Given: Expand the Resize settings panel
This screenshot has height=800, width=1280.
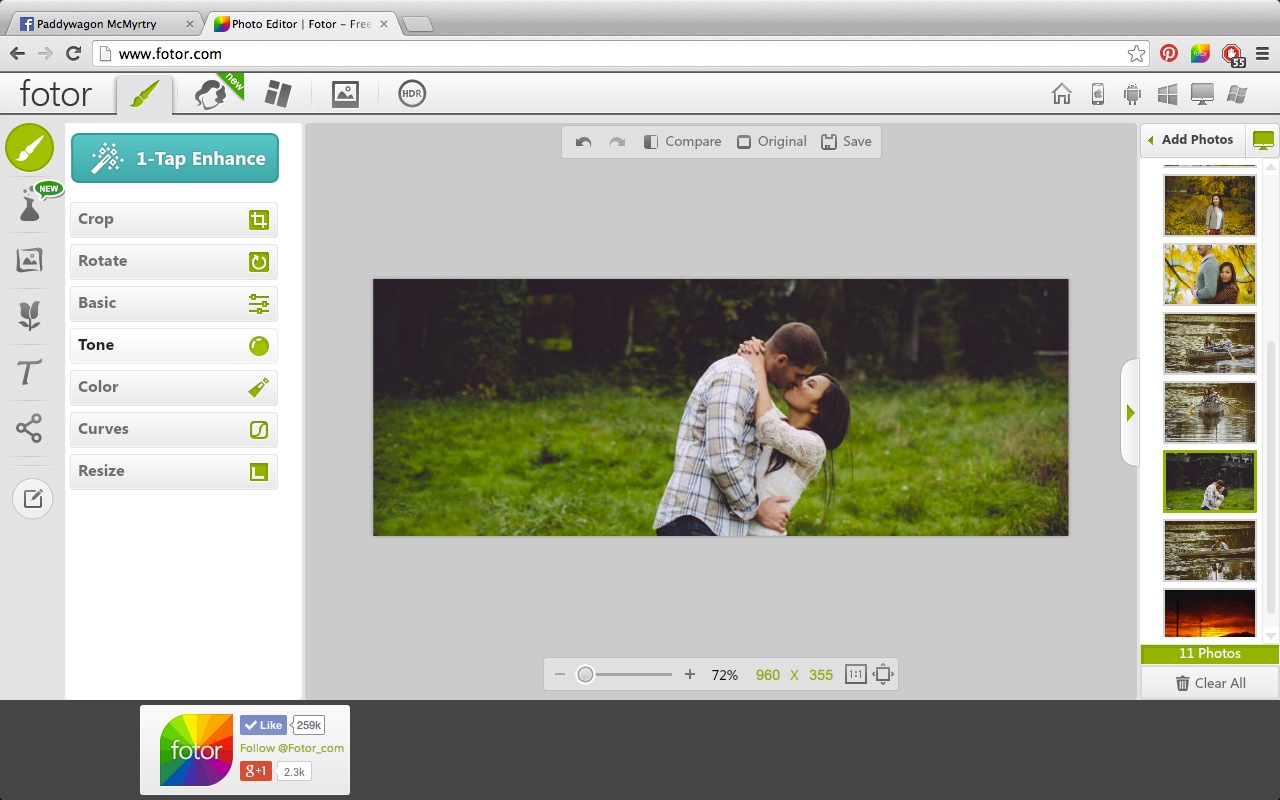Looking at the screenshot, I should (x=173, y=470).
